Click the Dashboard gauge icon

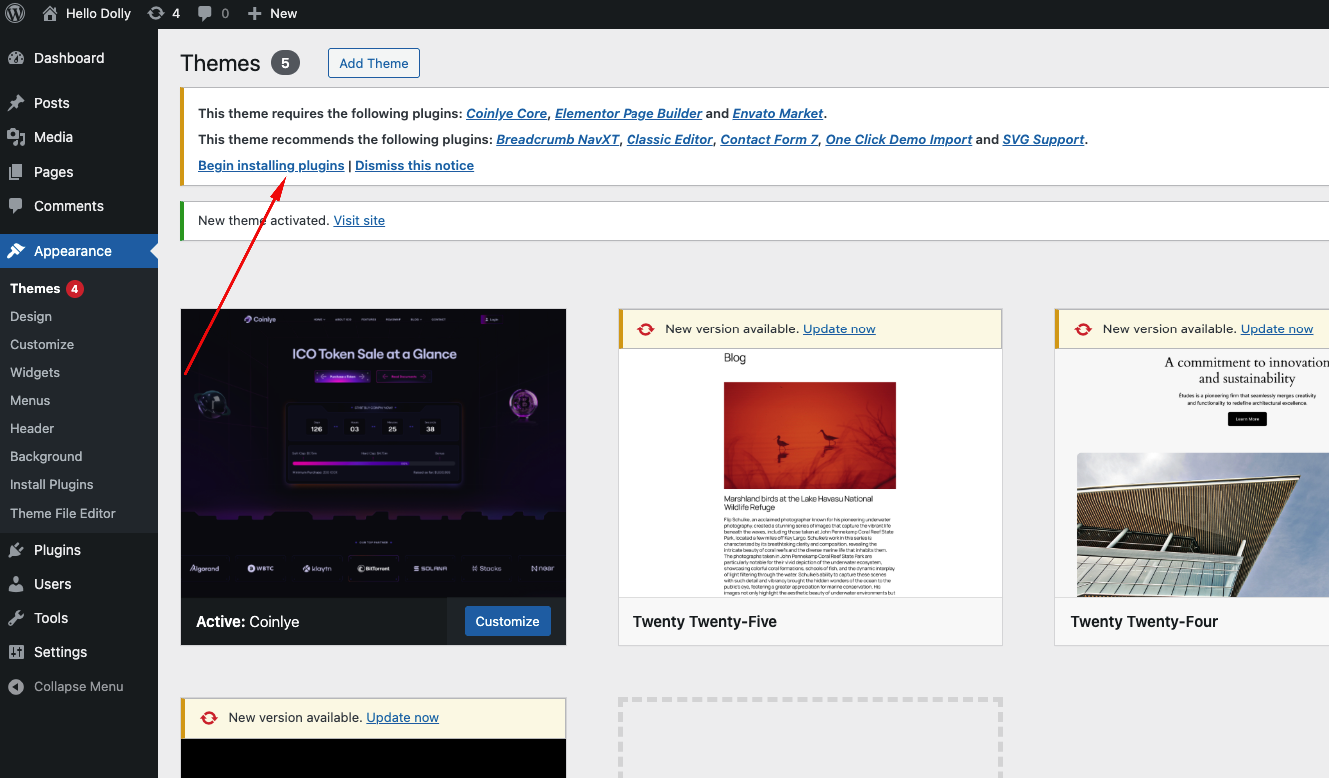click(x=16, y=58)
